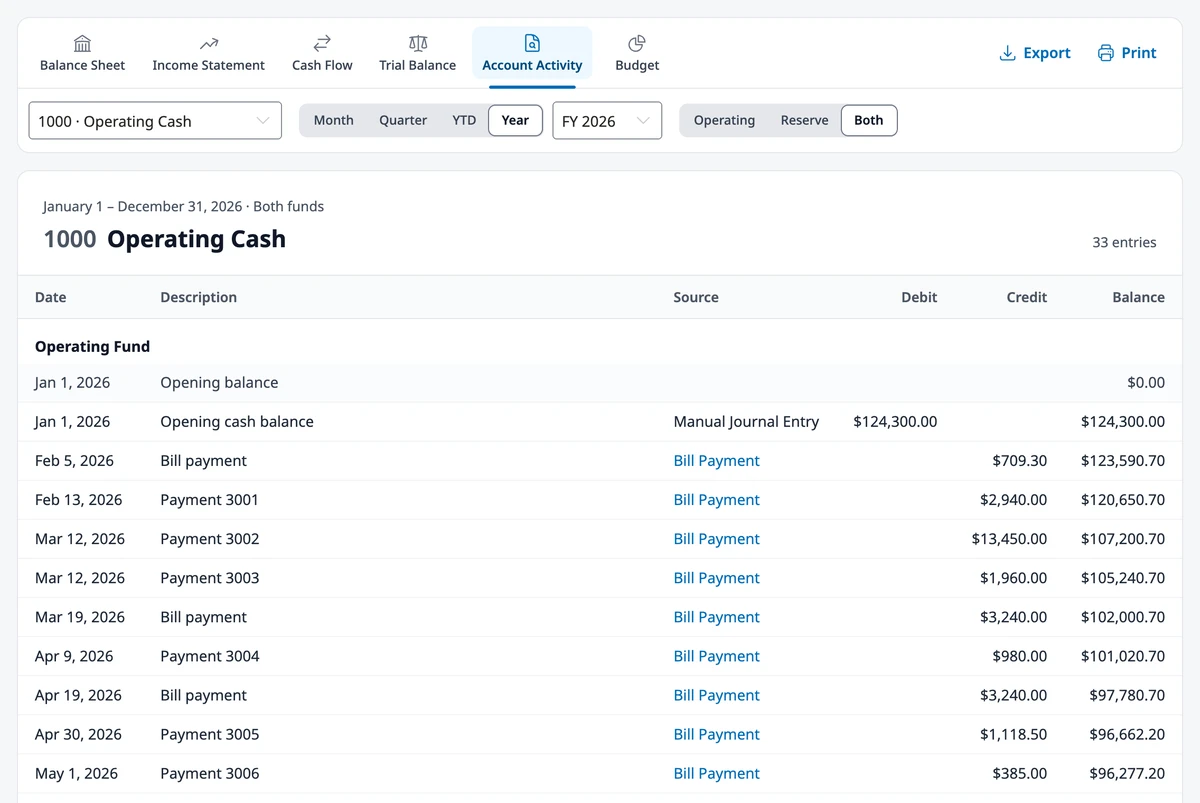Click the Print printer icon
The image size is (1200, 803).
click(1106, 53)
